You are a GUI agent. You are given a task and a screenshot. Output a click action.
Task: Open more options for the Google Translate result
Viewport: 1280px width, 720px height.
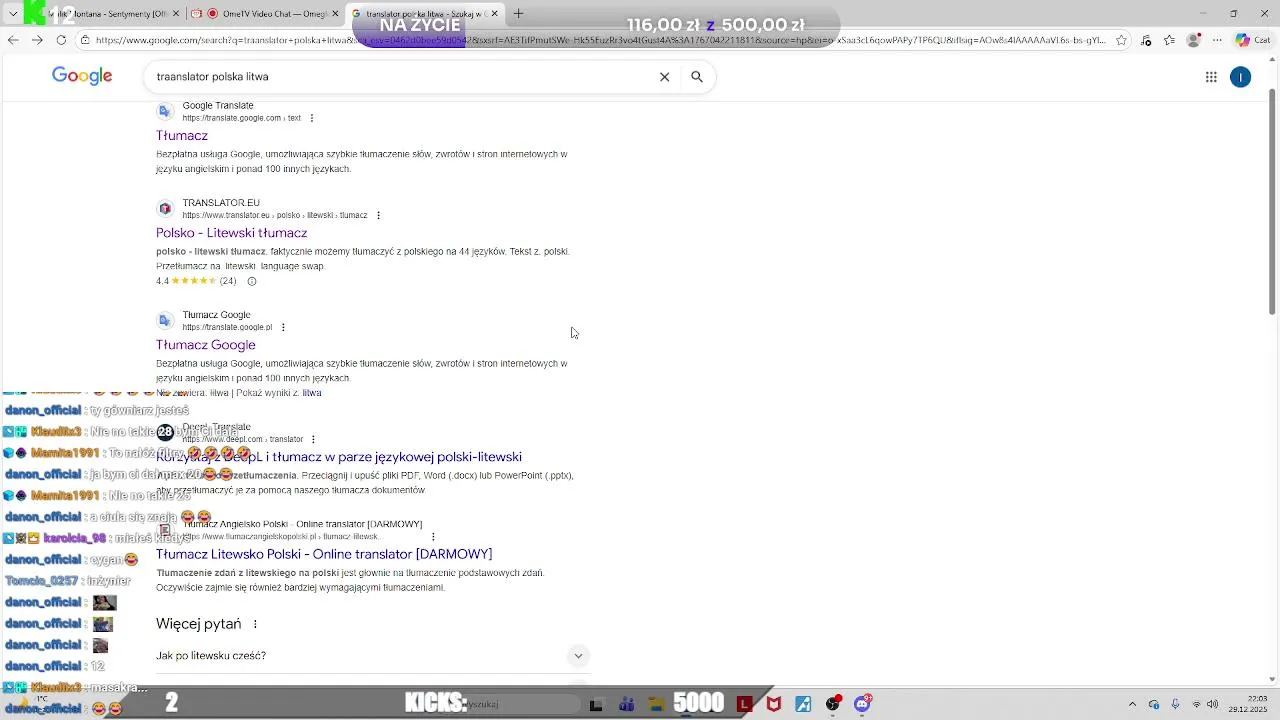point(312,118)
